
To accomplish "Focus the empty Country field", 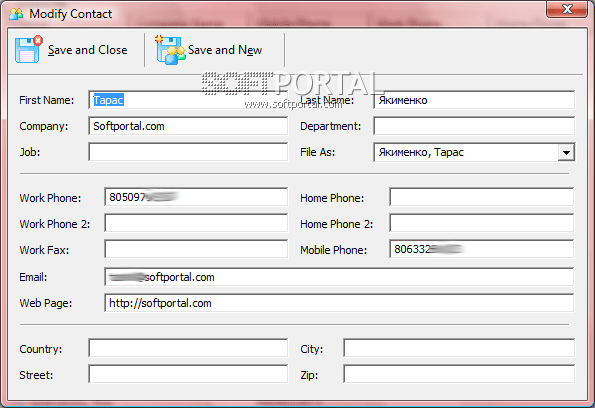I will click(x=188, y=348).
